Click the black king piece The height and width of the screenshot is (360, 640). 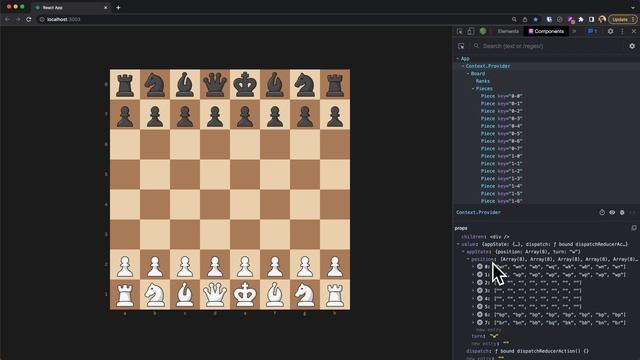click(245, 84)
